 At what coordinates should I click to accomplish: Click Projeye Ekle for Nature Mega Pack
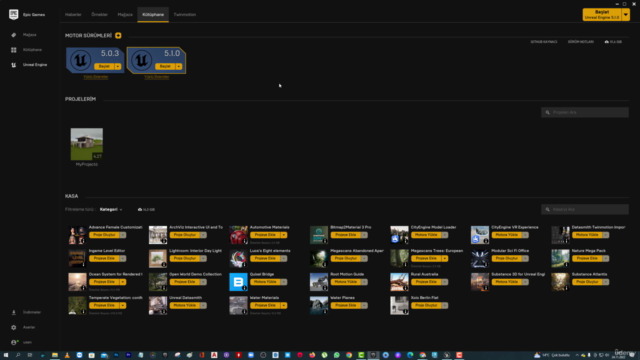coord(587,258)
